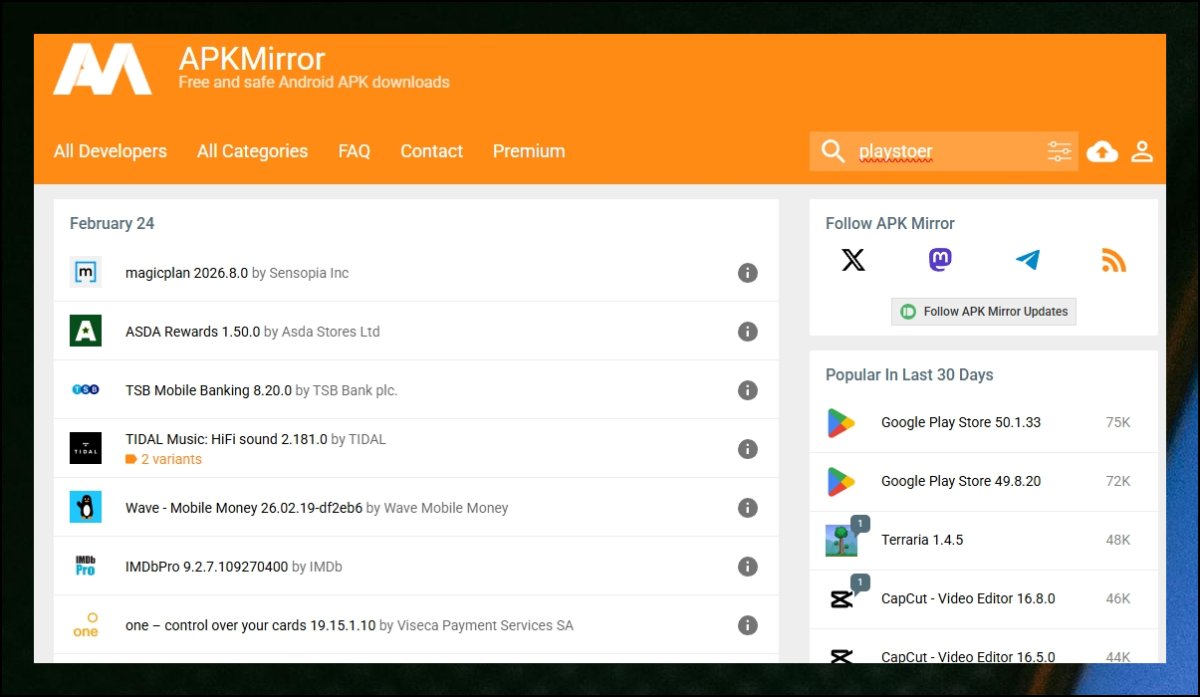Open ASDA Rewards 1.50.0 release
Screen dimensions: 1200x697
[x=193, y=332]
